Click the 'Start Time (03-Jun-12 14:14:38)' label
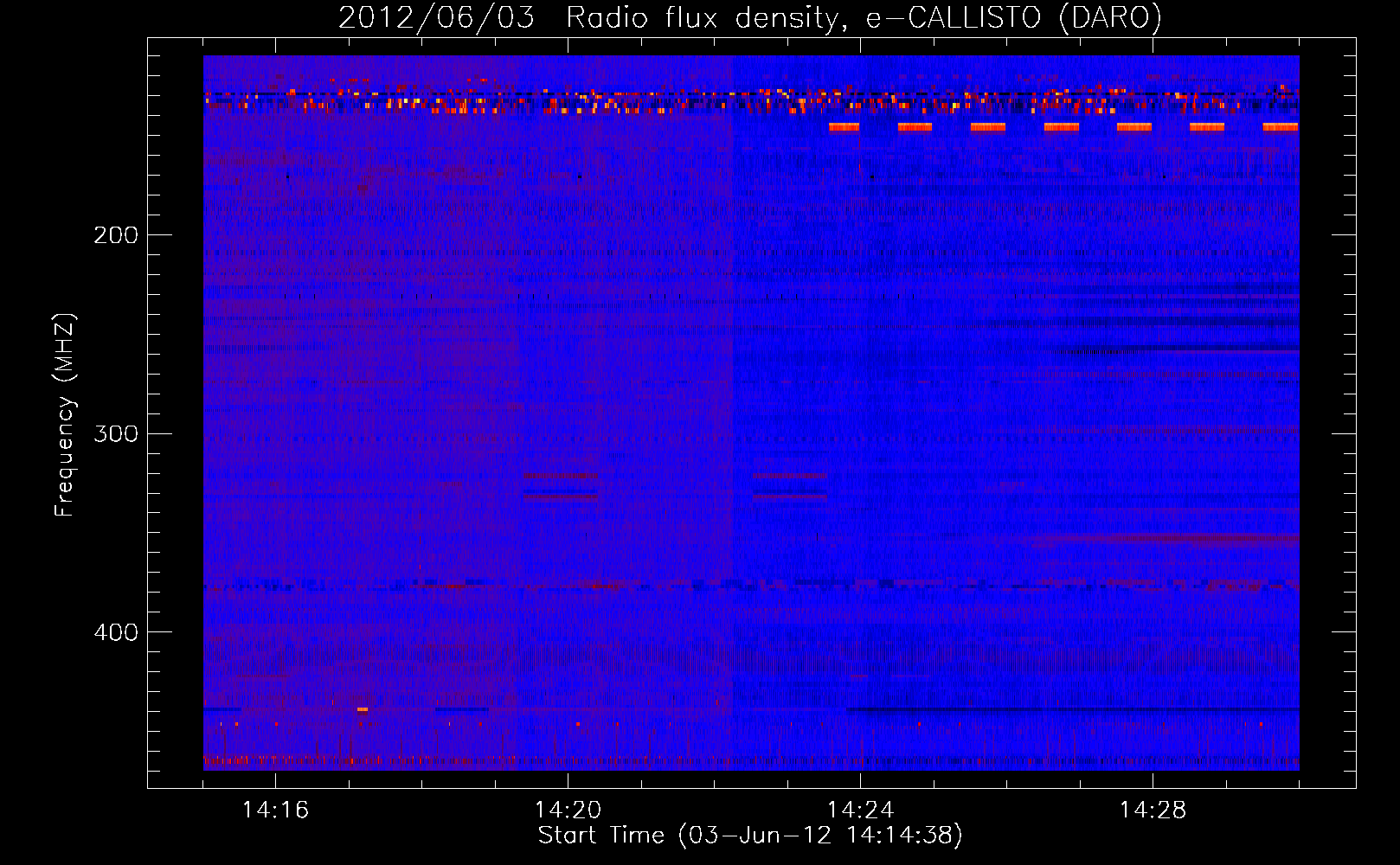1400x865 pixels. (750, 836)
